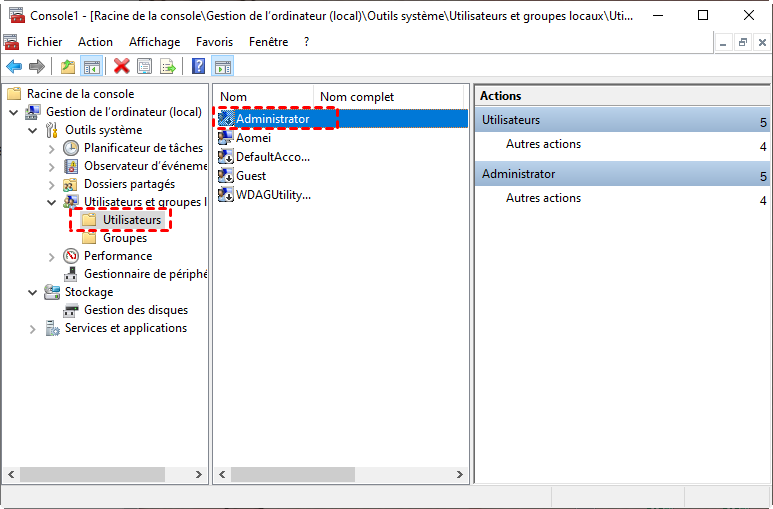Viewport: 773px width, 509px height.
Task: Click the Console1 toolbox icon in title bar
Action: (x=16, y=15)
